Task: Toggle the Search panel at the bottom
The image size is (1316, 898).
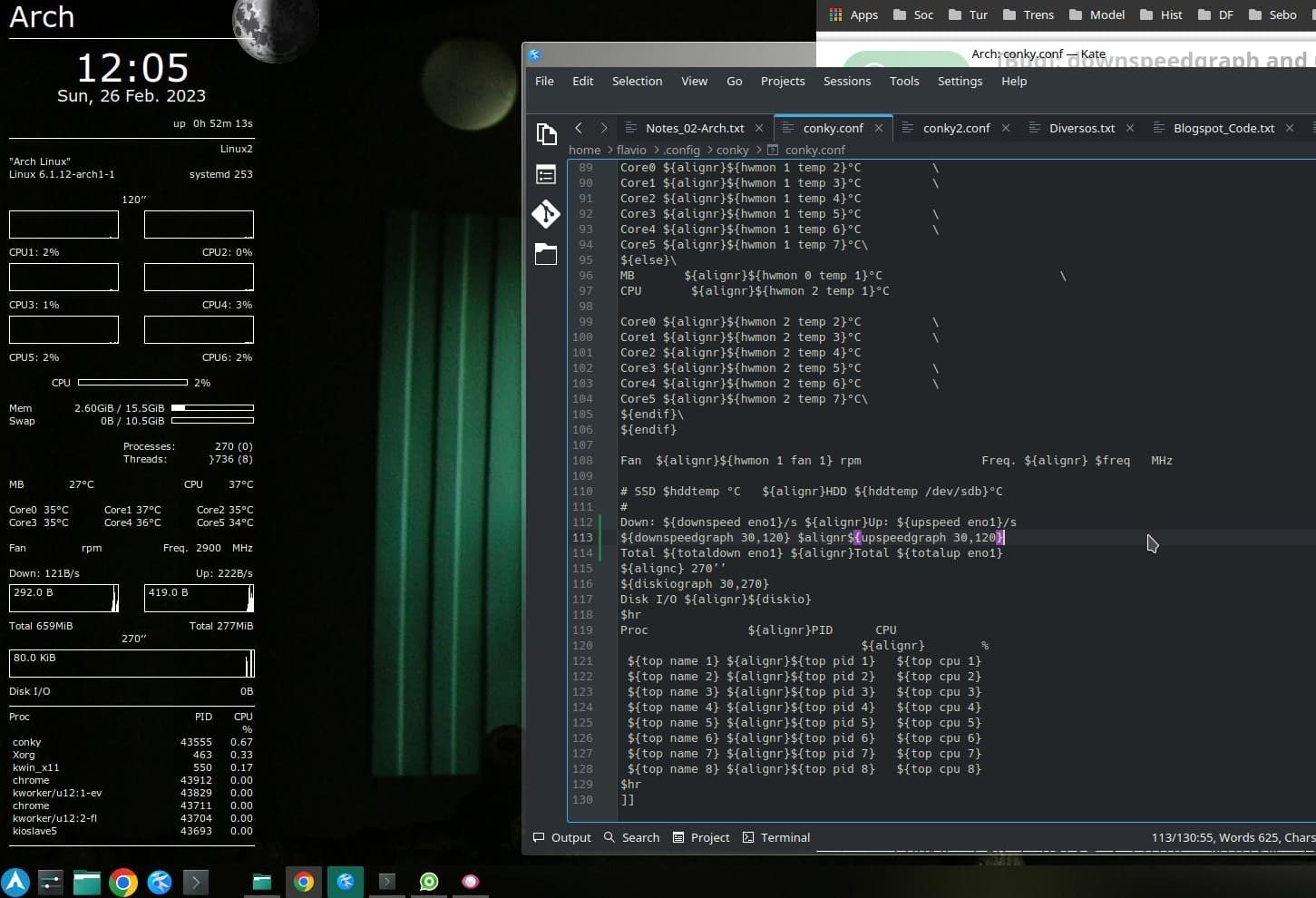Action: [632, 837]
